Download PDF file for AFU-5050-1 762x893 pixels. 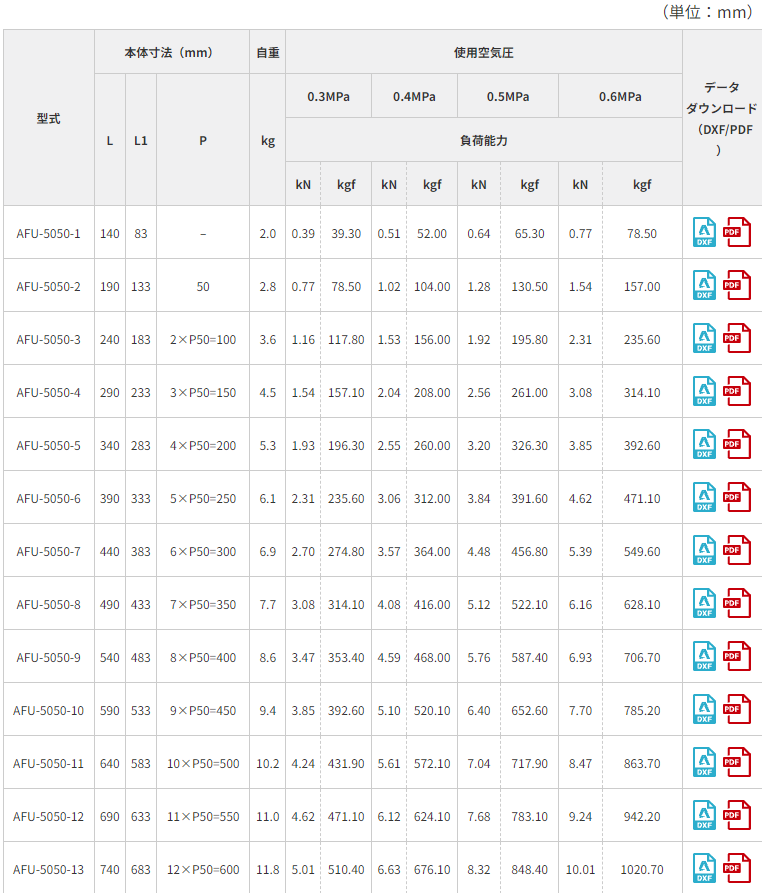738,233
